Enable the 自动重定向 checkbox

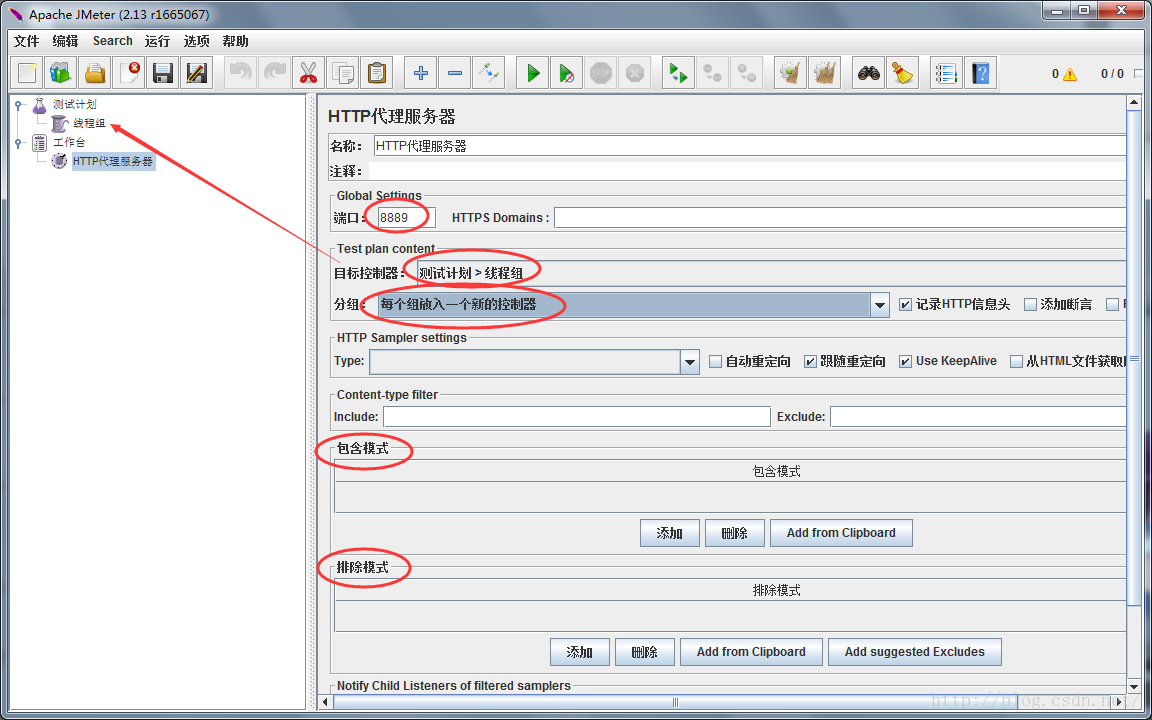pos(716,361)
